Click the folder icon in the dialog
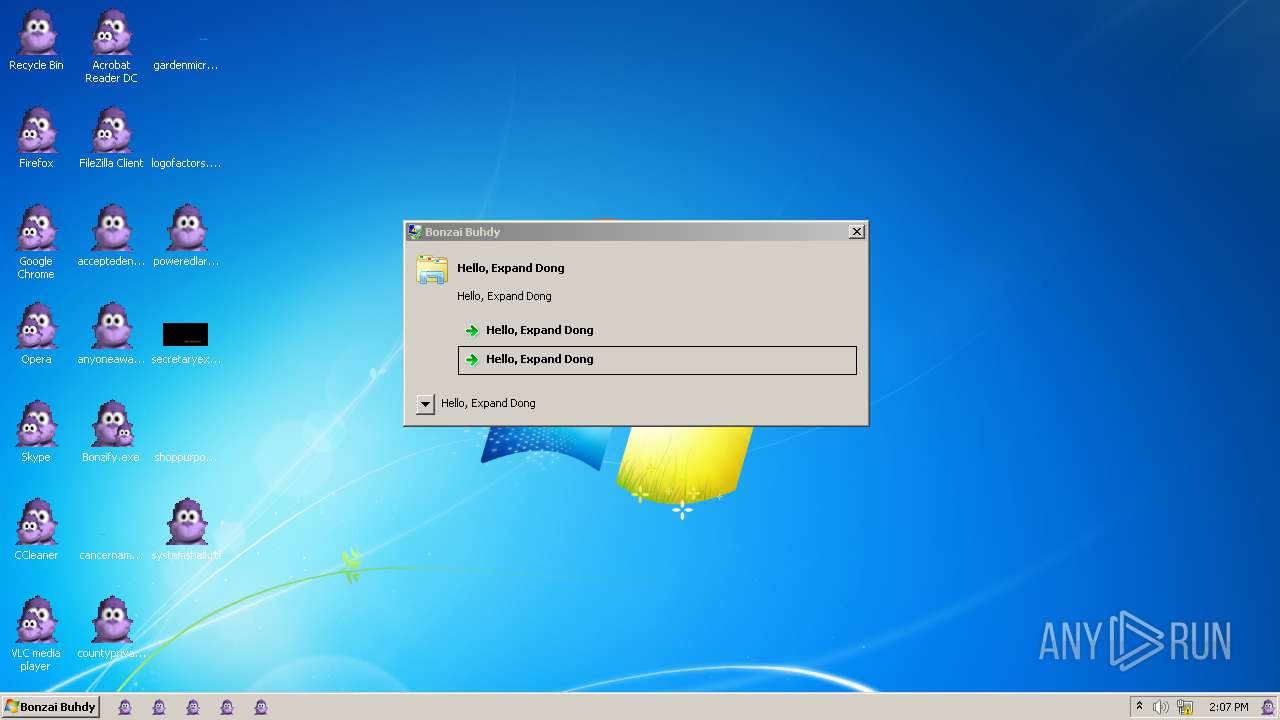 coord(432,270)
